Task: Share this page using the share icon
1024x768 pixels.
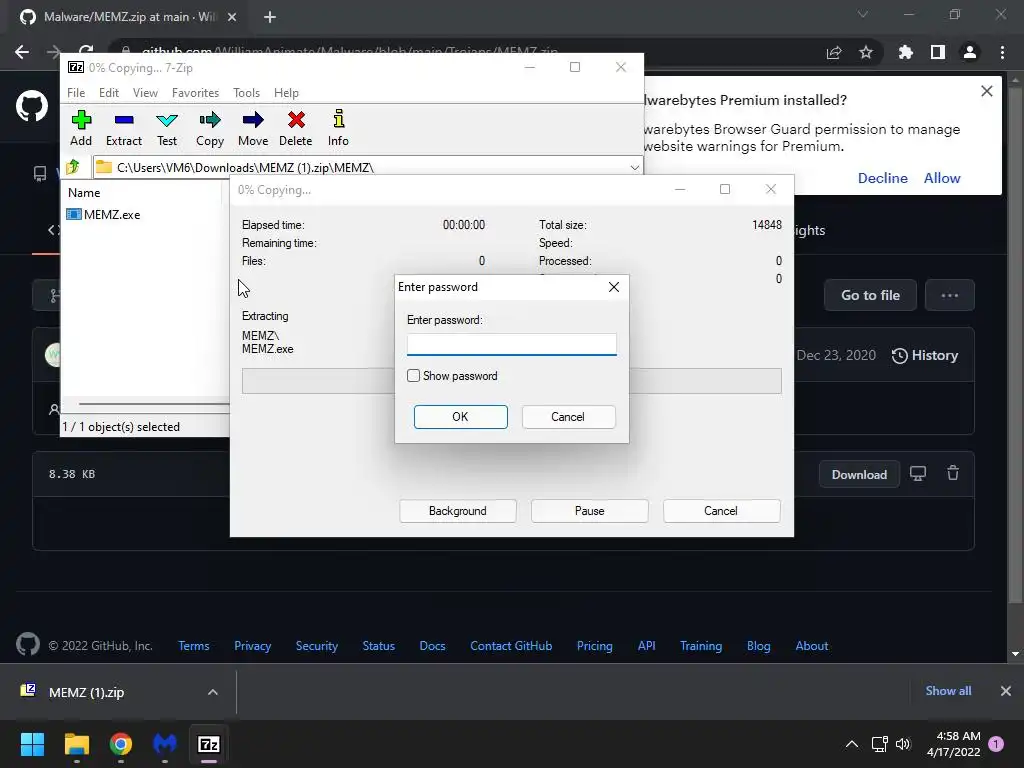Action: click(x=834, y=52)
